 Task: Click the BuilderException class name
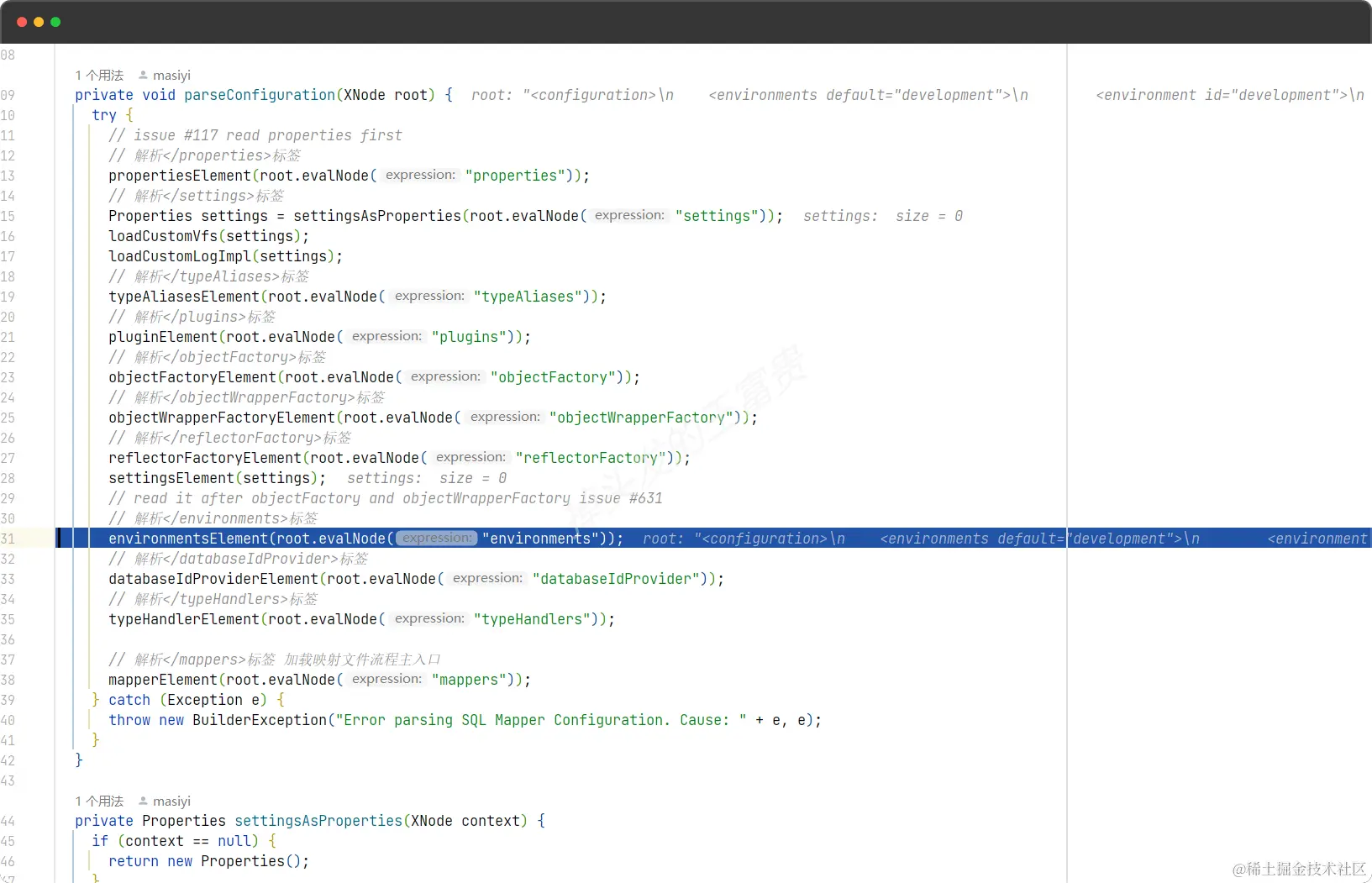click(x=260, y=720)
